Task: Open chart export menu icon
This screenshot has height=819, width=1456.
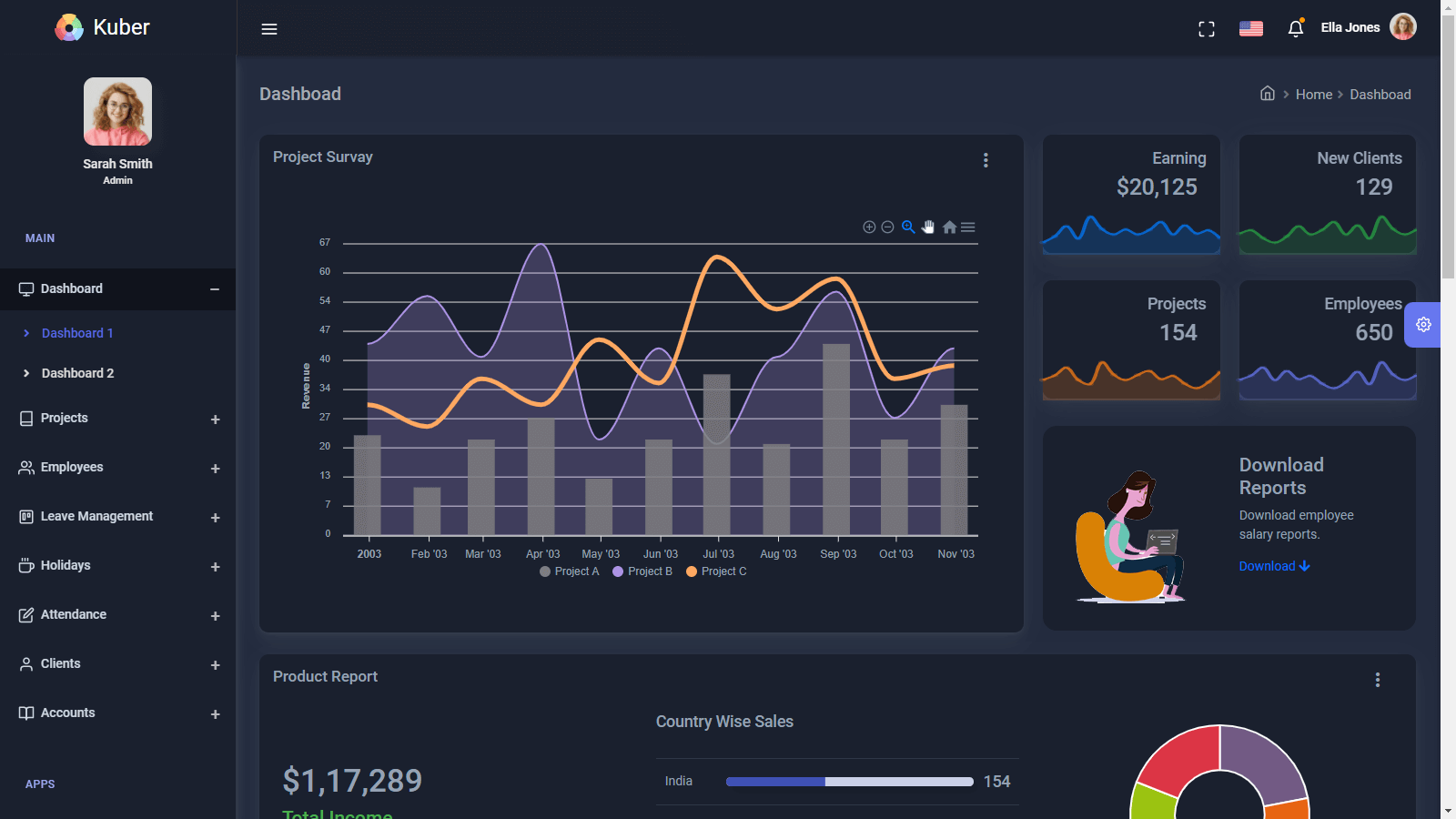Action: pos(968,227)
